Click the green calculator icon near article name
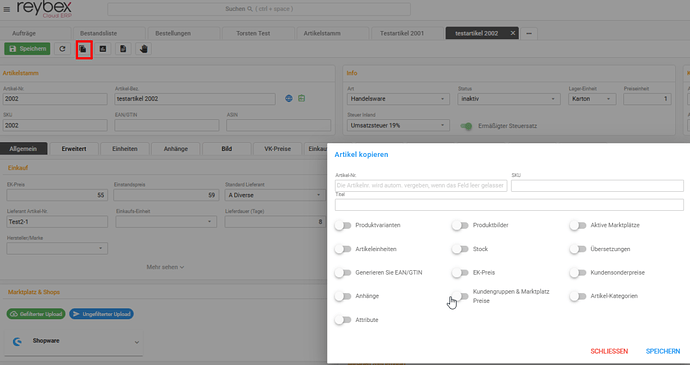Viewport: 690px width, 365px height. tap(301, 99)
